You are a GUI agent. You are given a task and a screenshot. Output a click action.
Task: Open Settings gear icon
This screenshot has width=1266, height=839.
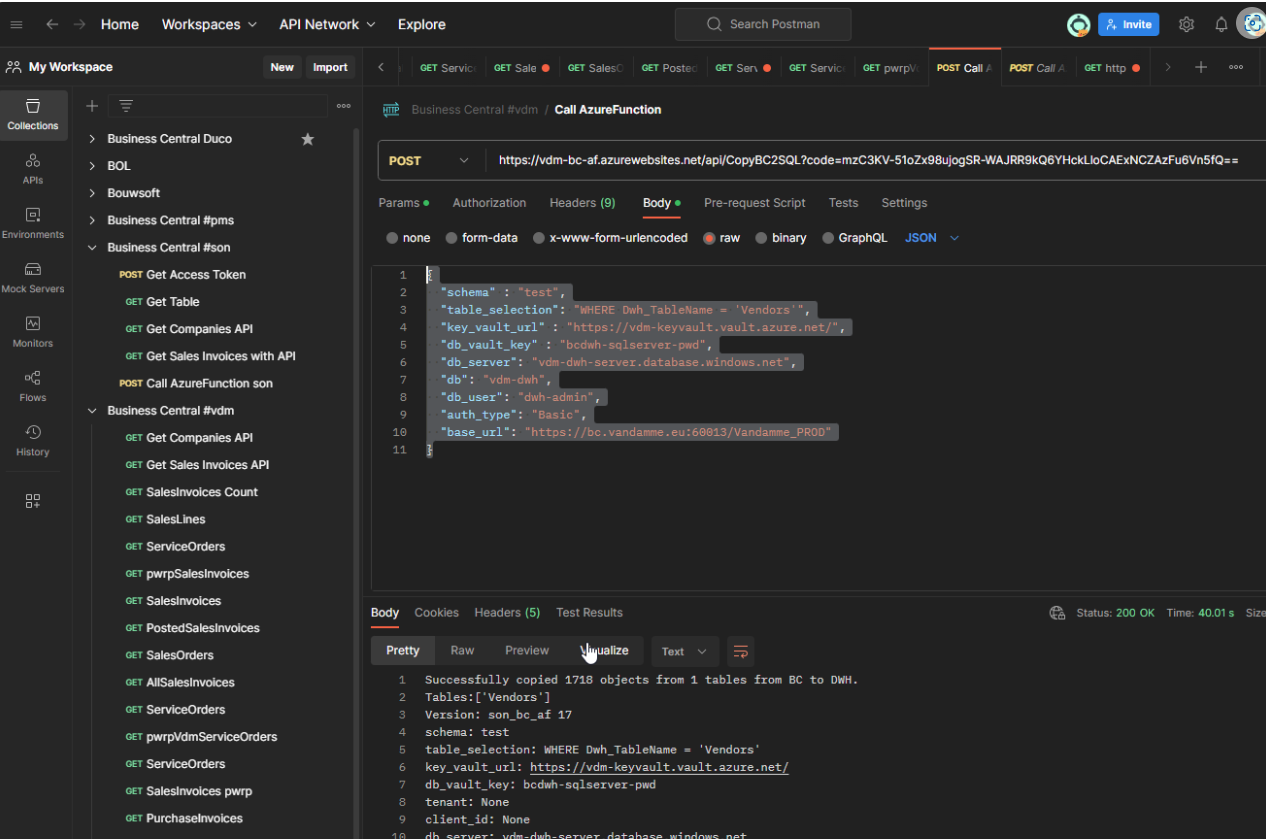pos(1186,24)
